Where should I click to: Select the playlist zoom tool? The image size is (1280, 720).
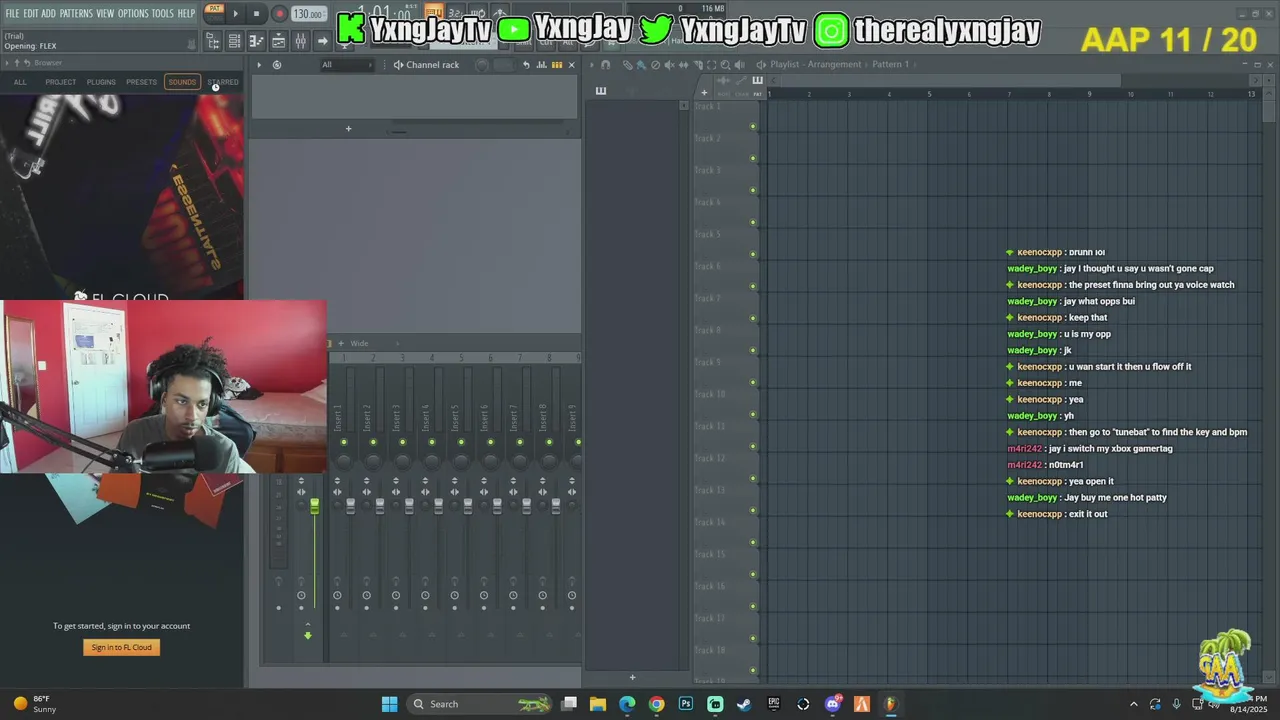[725, 65]
